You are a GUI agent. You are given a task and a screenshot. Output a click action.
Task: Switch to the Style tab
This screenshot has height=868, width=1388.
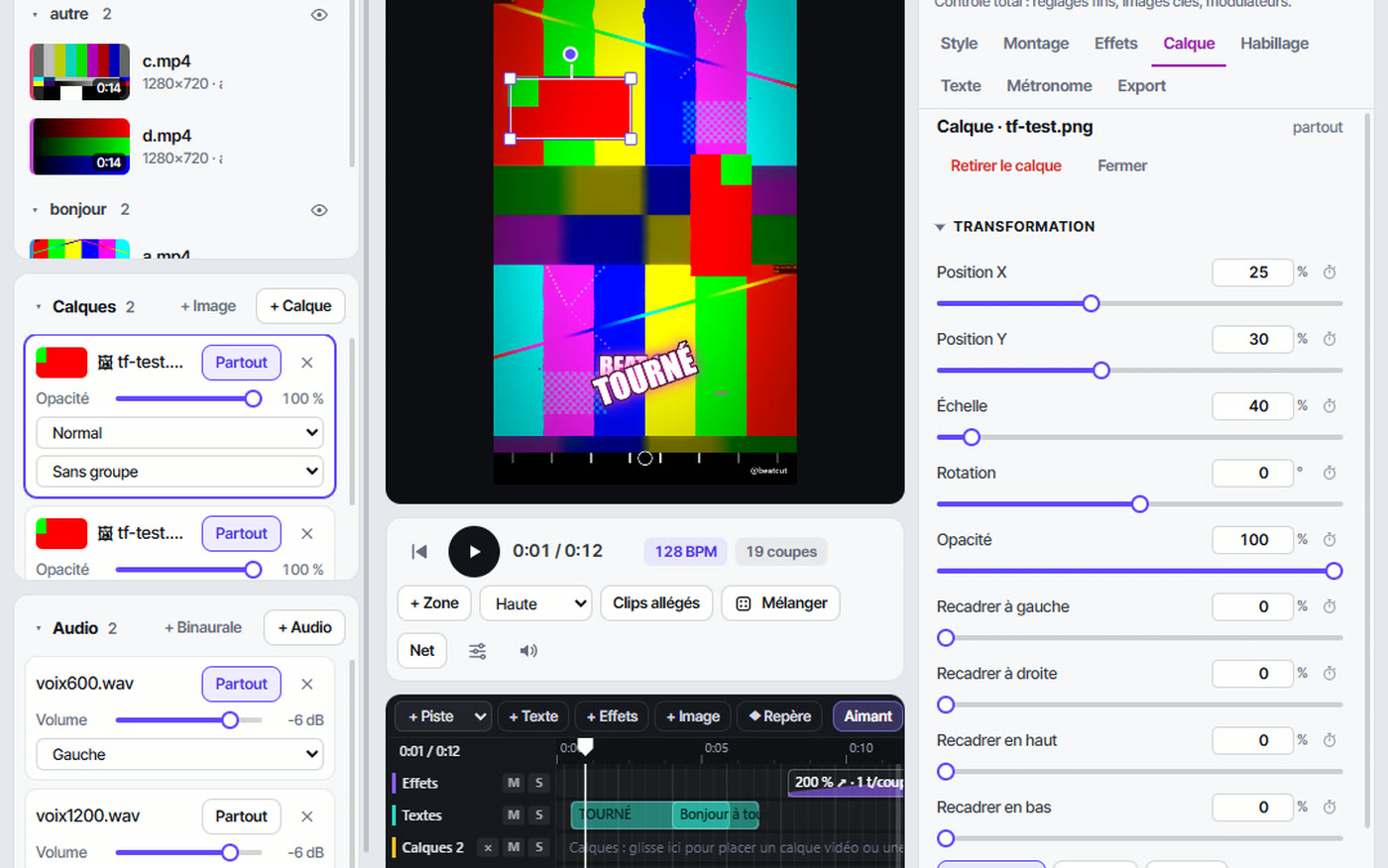[959, 44]
